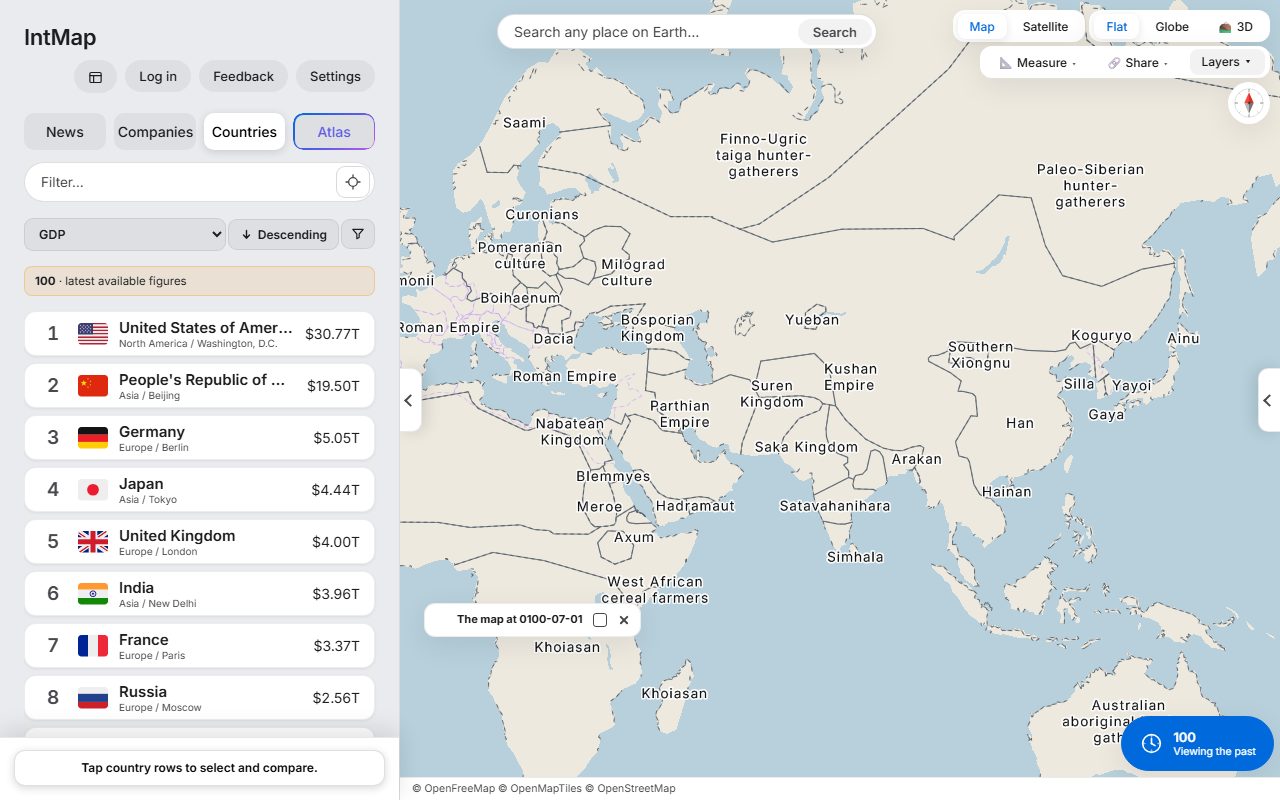This screenshot has height=800, width=1280.
Task: Switch to the Companies tab
Action: (155, 132)
